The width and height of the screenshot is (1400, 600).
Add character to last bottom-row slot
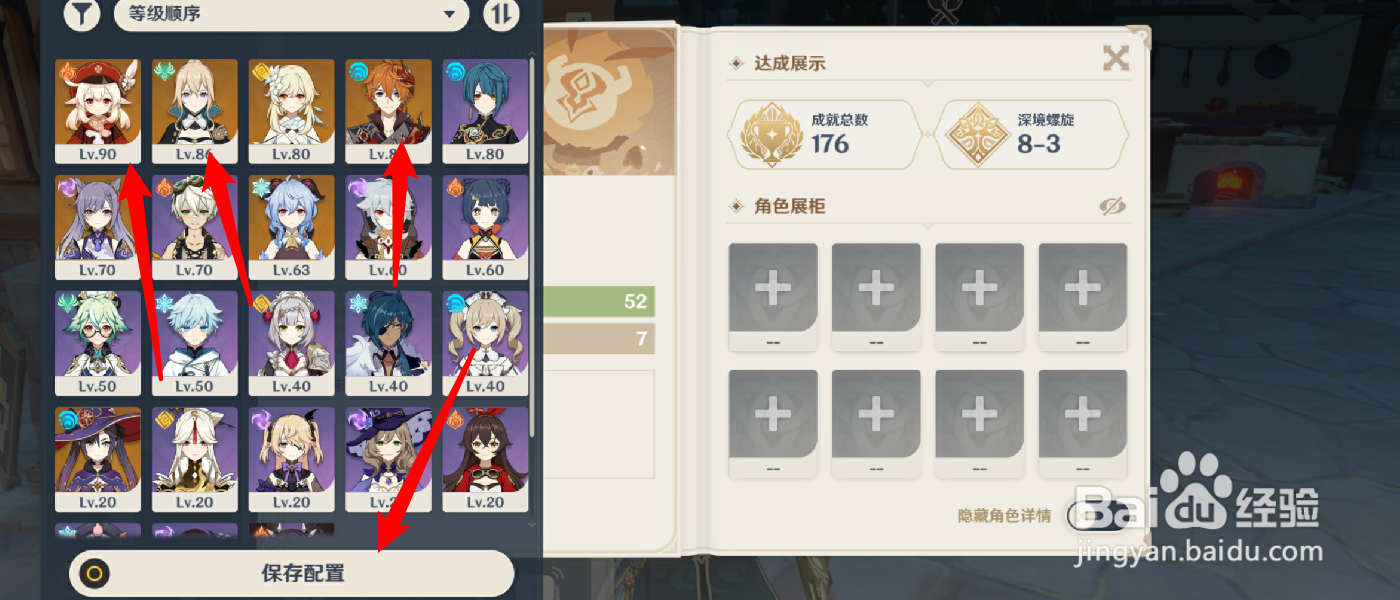(x=1083, y=423)
